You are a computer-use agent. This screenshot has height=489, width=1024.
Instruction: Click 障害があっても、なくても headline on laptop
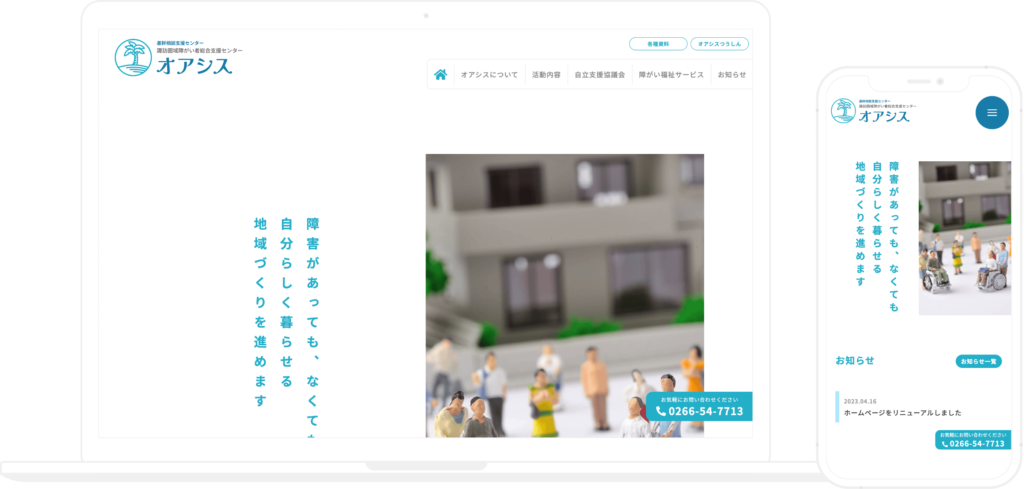click(x=313, y=327)
